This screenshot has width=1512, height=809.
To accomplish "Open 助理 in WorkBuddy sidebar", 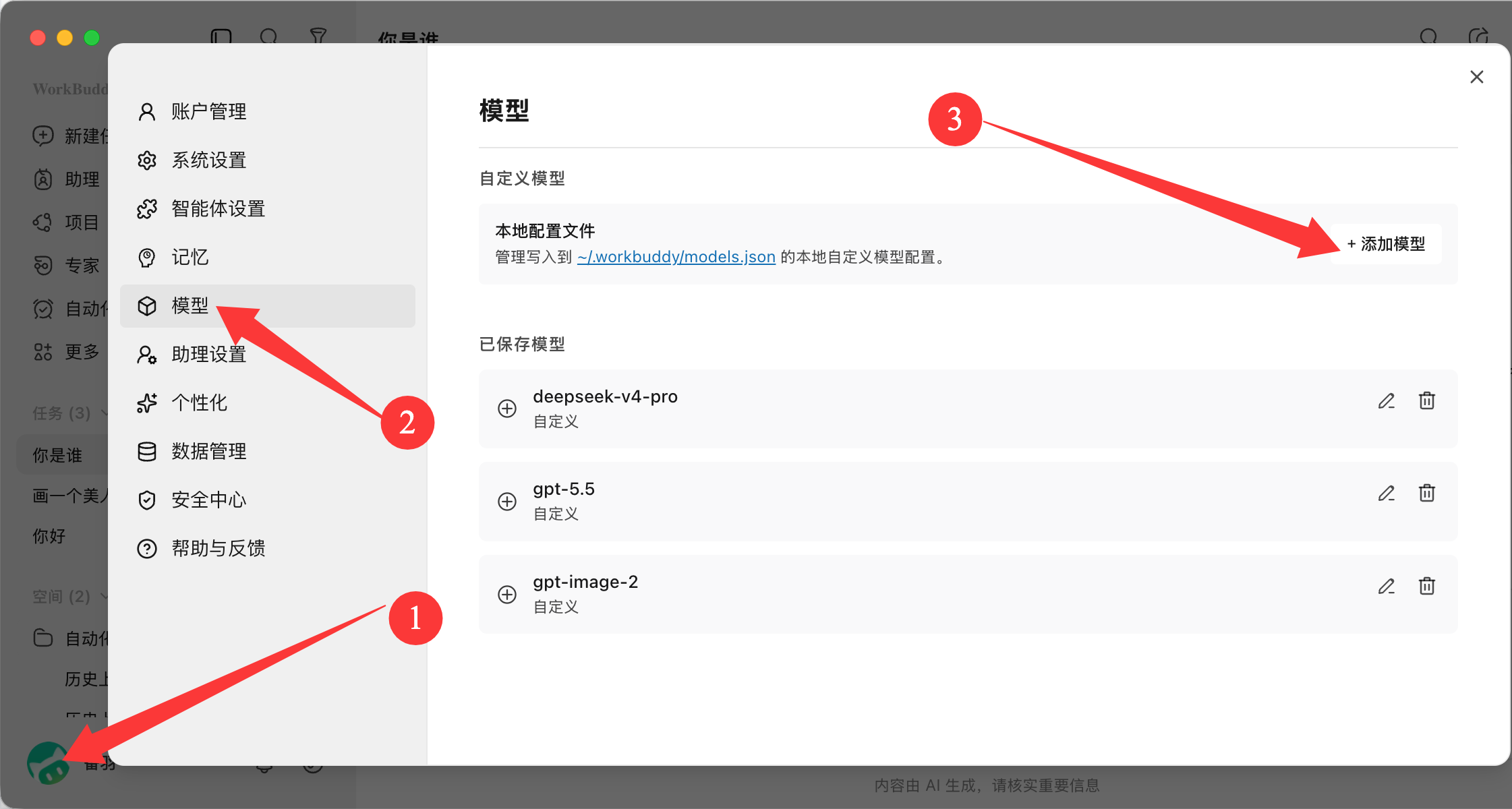I will coord(66,179).
